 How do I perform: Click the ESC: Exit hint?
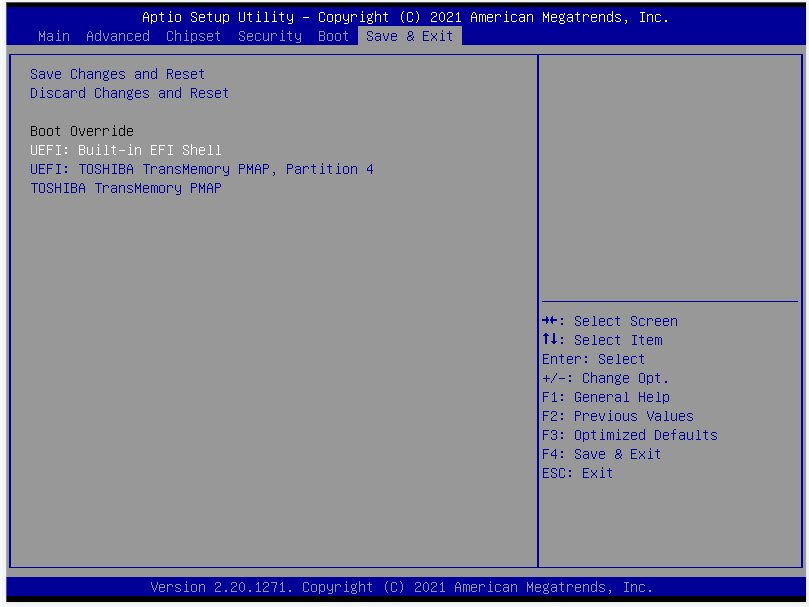[577, 473]
